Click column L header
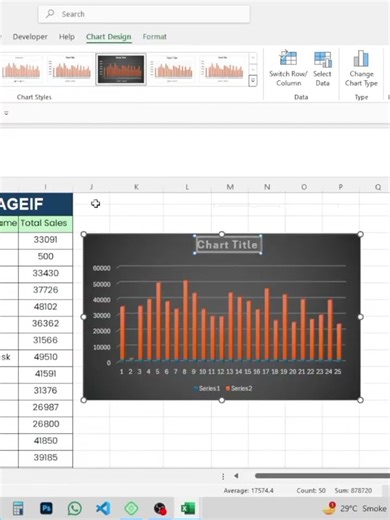 point(187,187)
